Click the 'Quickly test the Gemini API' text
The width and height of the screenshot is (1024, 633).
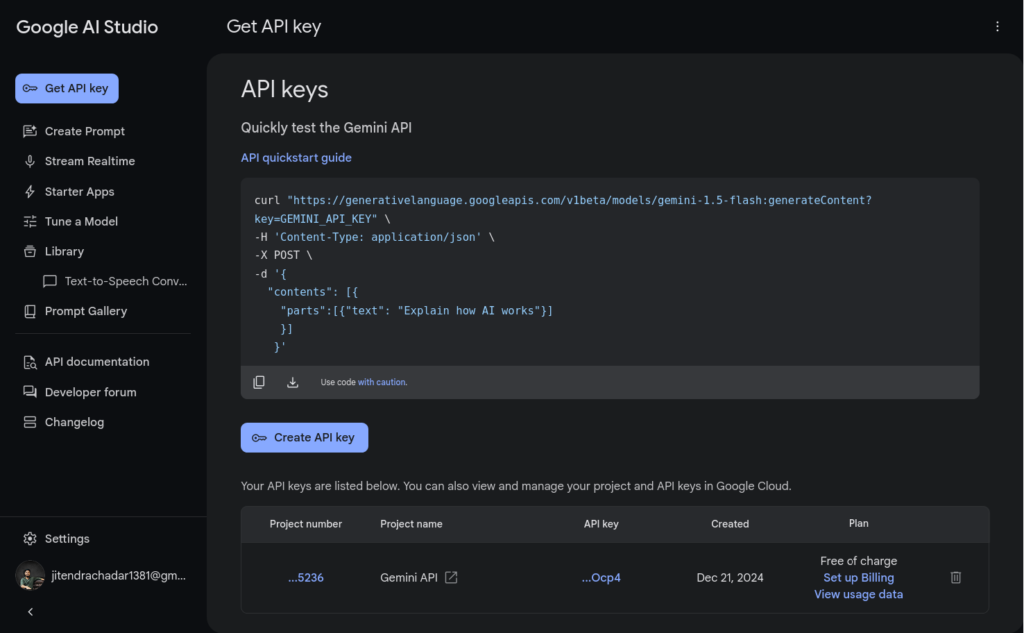coord(326,128)
